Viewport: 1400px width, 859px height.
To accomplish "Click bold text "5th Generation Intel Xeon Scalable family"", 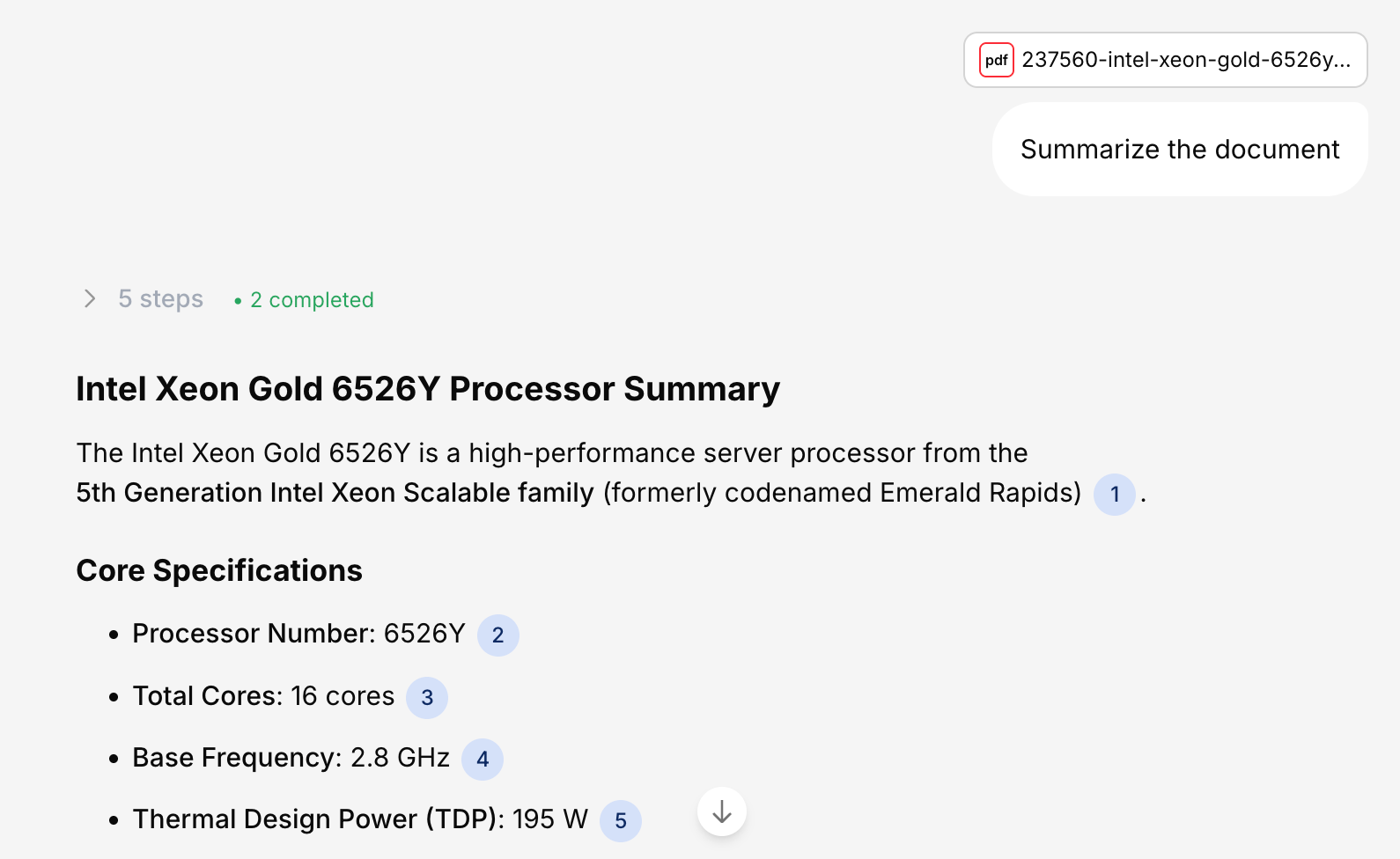I will pos(335,493).
